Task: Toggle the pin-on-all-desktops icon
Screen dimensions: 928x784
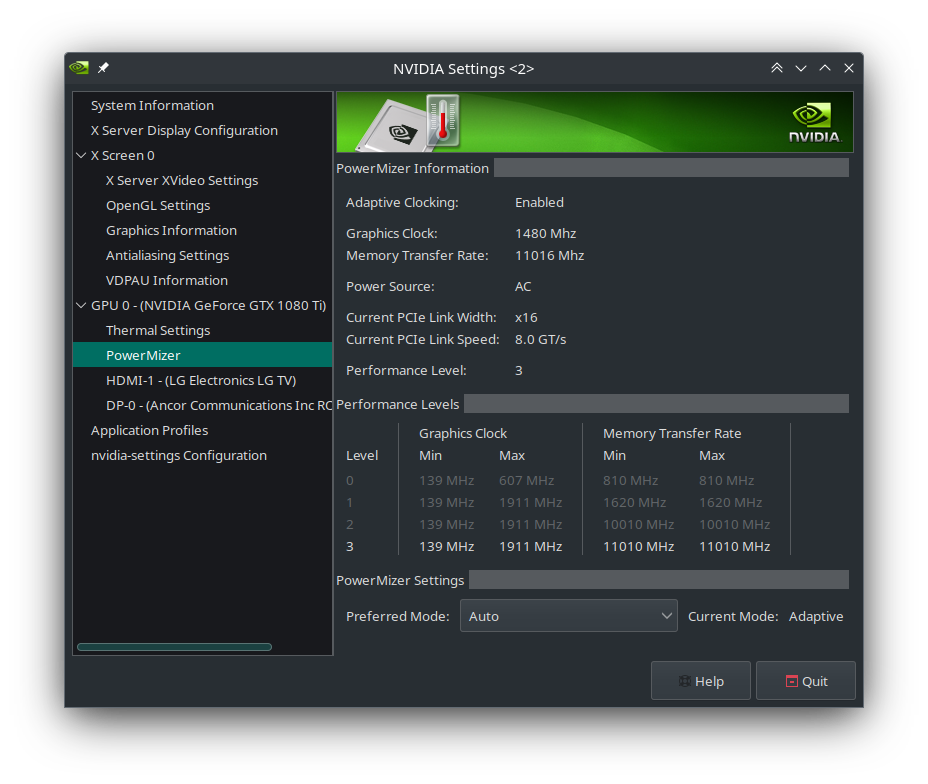Action: [103, 68]
